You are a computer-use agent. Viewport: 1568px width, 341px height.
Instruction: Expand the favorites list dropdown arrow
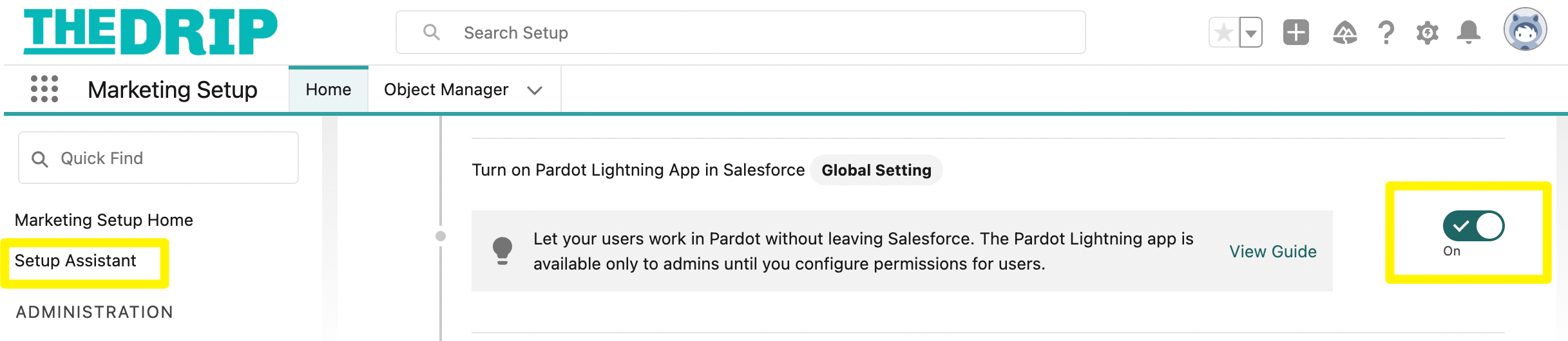tap(1250, 33)
